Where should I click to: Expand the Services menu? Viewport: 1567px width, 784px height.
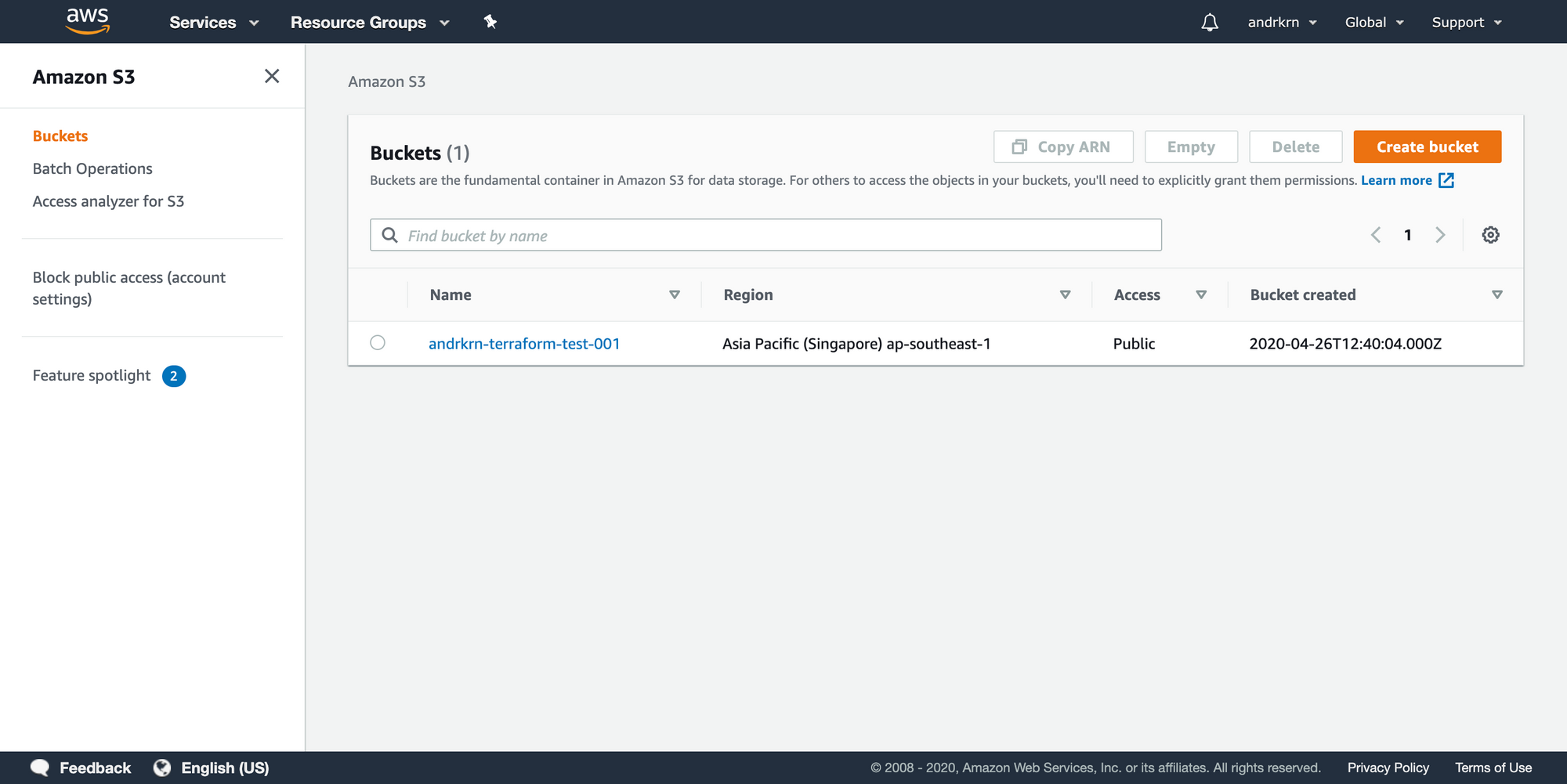pyautogui.click(x=214, y=23)
